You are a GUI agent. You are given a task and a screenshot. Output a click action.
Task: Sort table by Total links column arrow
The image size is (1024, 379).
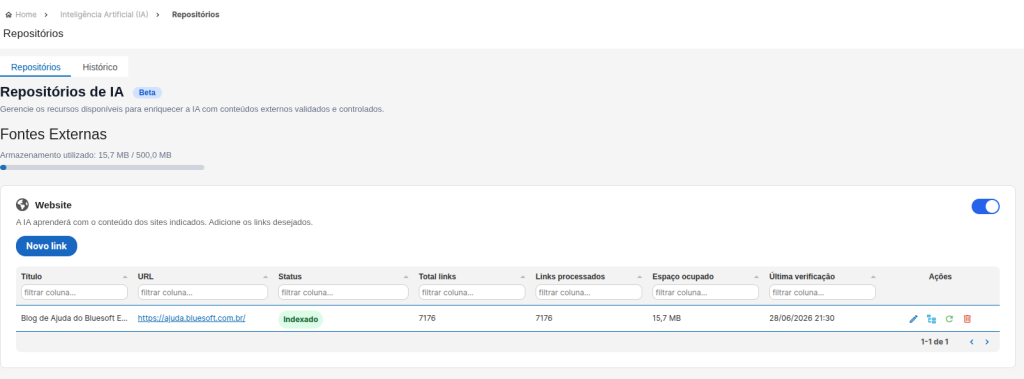[x=522, y=277]
